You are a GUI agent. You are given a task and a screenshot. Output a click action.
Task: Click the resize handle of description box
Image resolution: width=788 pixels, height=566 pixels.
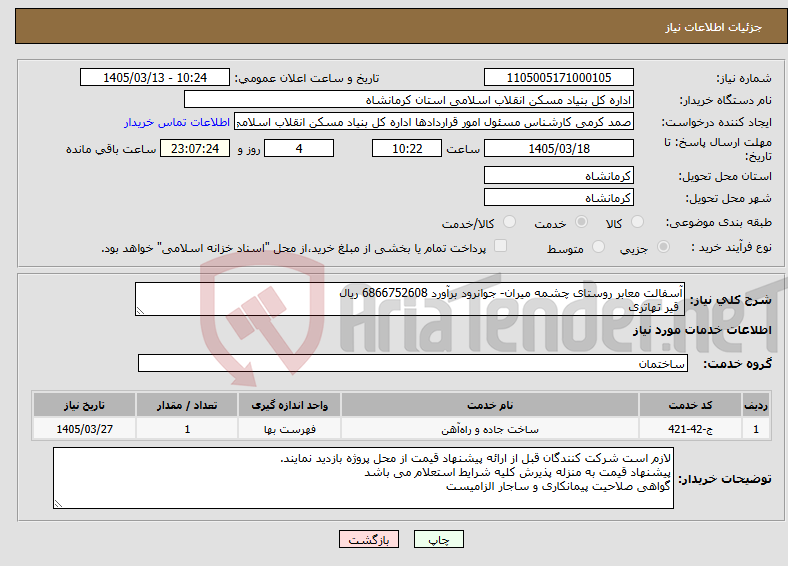pyautogui.click(x=140, y=311)
